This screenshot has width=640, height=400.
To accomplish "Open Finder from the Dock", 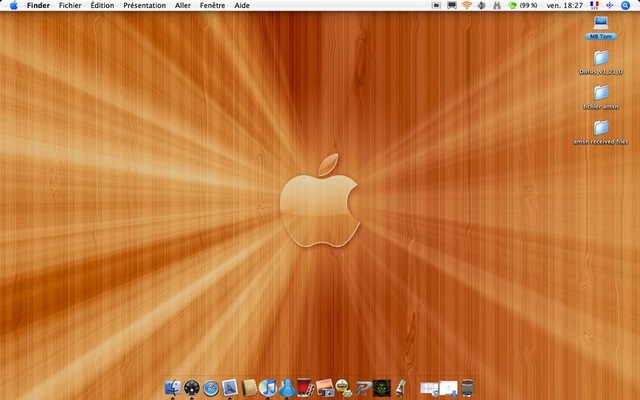I will 173,388.
